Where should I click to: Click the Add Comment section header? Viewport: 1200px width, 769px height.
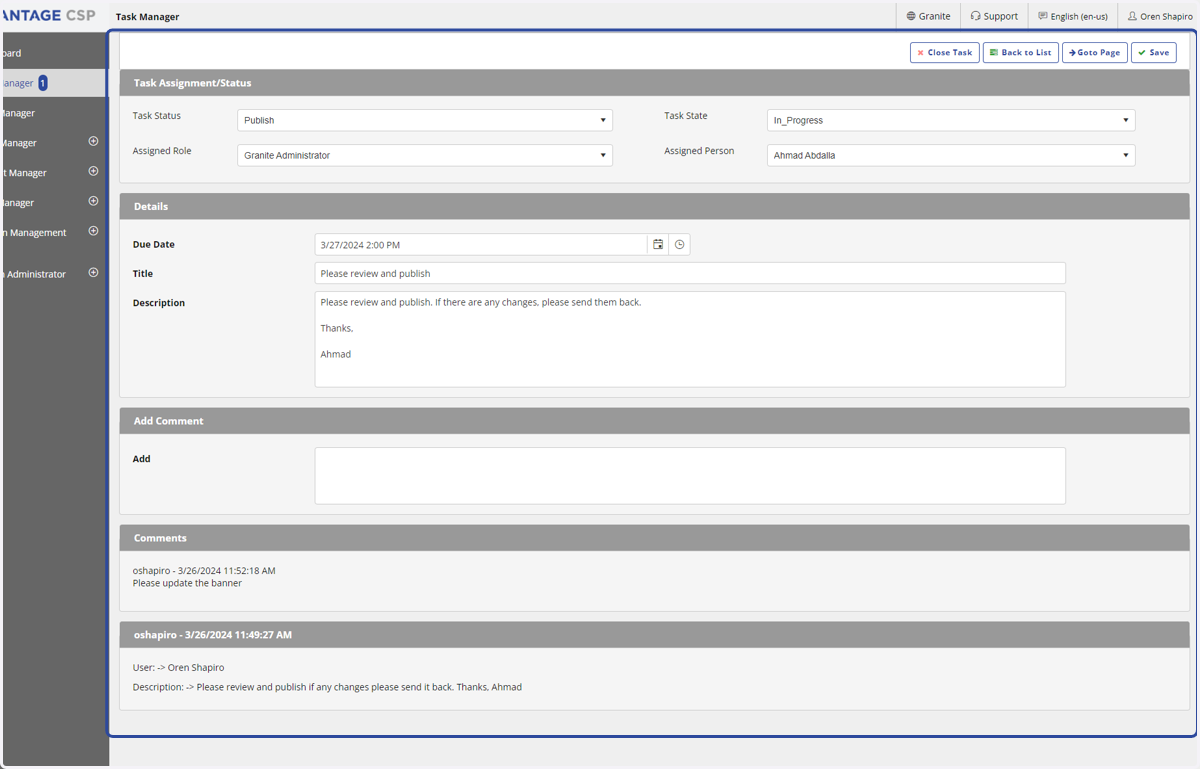(x=654, y=421)
